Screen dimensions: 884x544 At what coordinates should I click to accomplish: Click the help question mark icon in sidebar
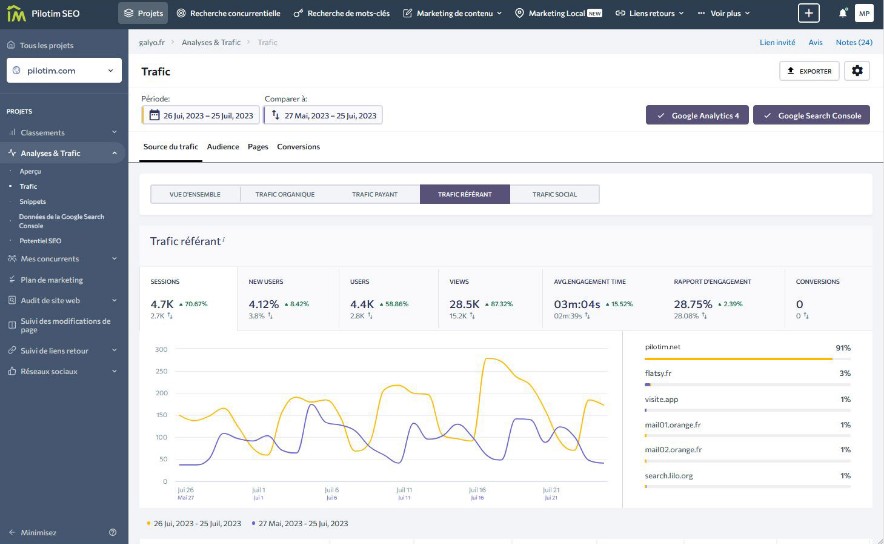pyautogui.click(x=113, y=532)
